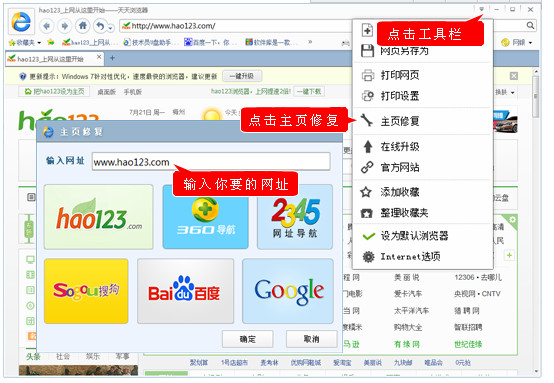Click the 智联招聘 link
The width and height of the screenshot is (554, 383).
[468, 327]
